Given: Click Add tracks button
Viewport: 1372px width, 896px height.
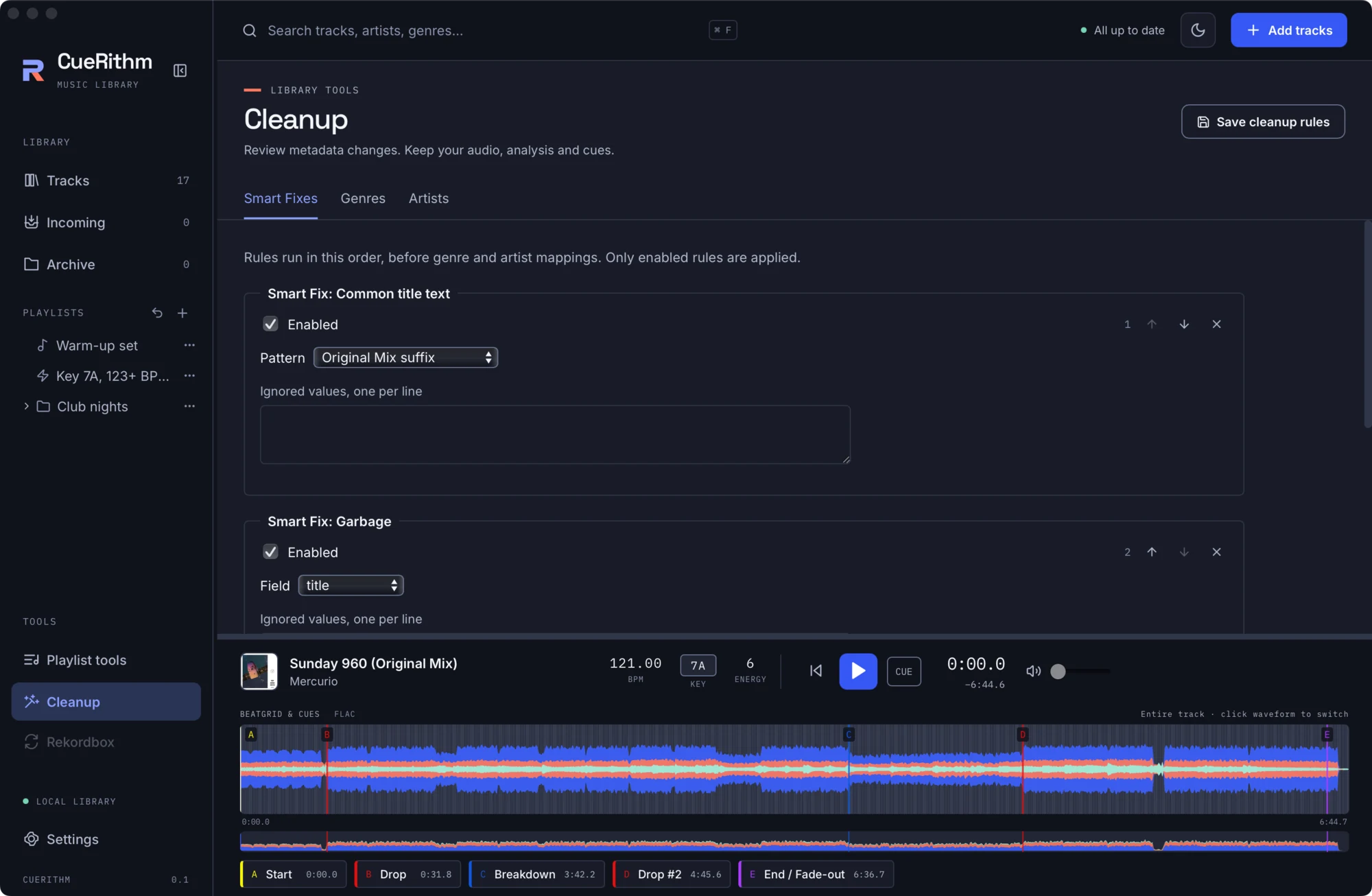Looking at the screenshot, I should pos(1288,30).
